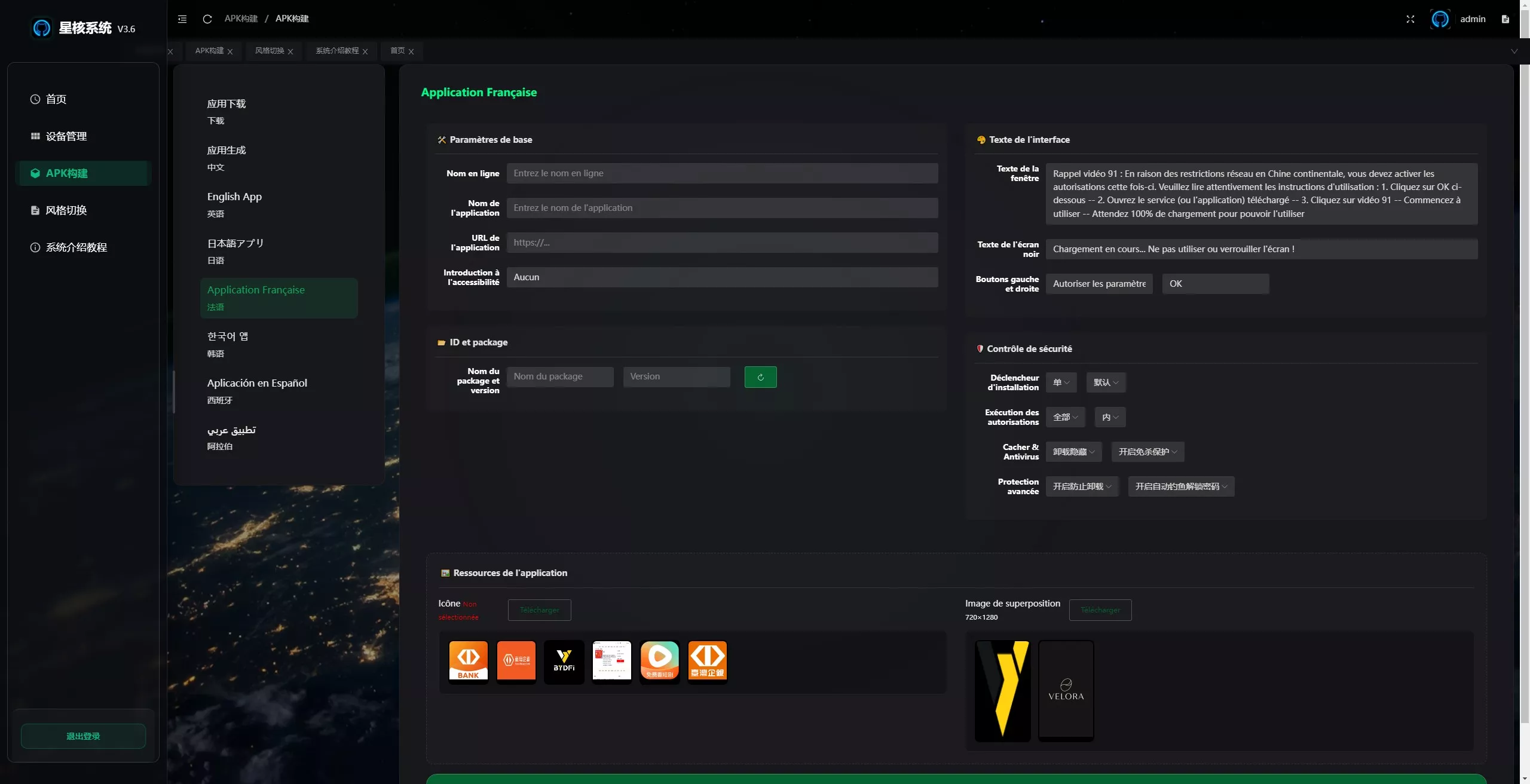Viewport: 1530px width, 784px height.
Task: Select Aplicación en Español in the submenu
Action: 279,391
